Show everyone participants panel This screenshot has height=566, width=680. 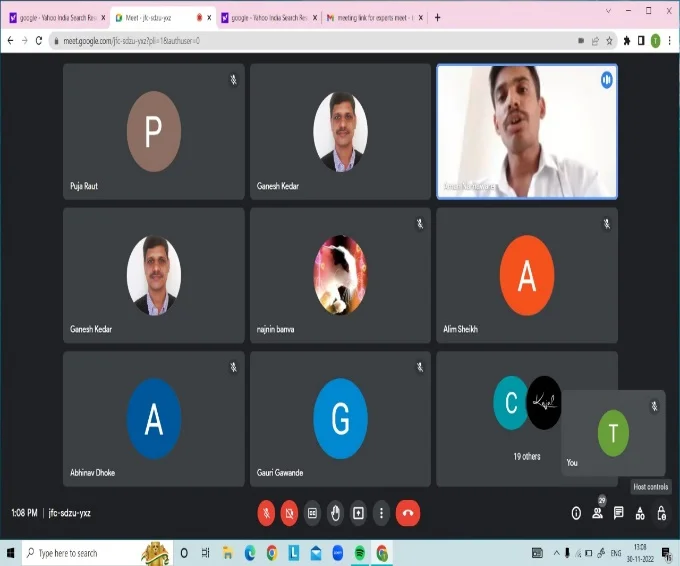pos(598,514)
